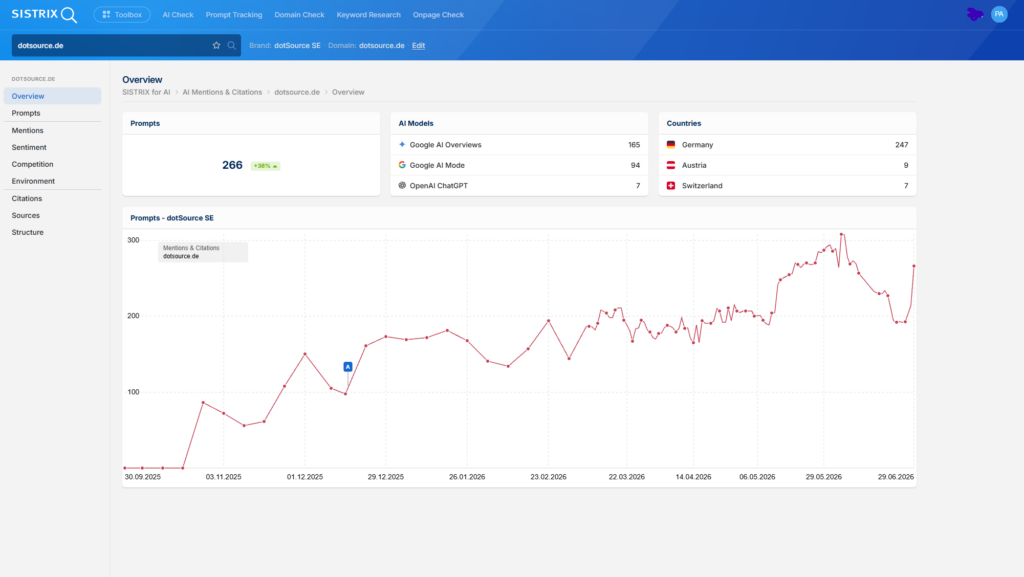Click the 29.12.2025 axis date
This screenshot has width=1024, height=577.
(385, 477)
